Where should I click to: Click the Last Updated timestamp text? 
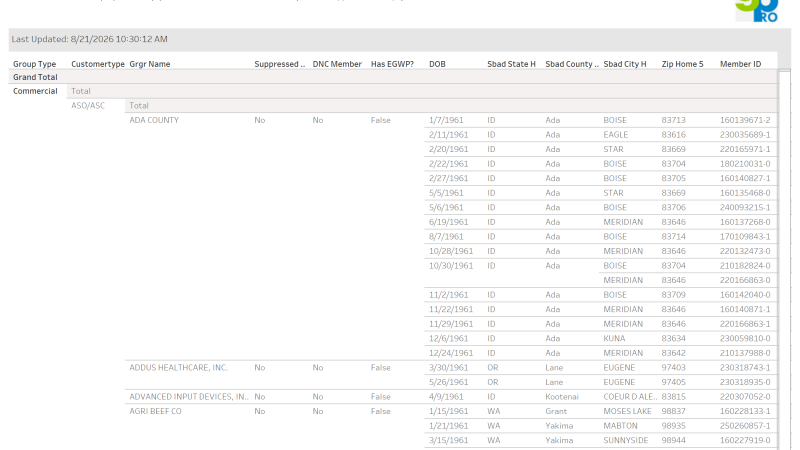(x=89, y=39)
